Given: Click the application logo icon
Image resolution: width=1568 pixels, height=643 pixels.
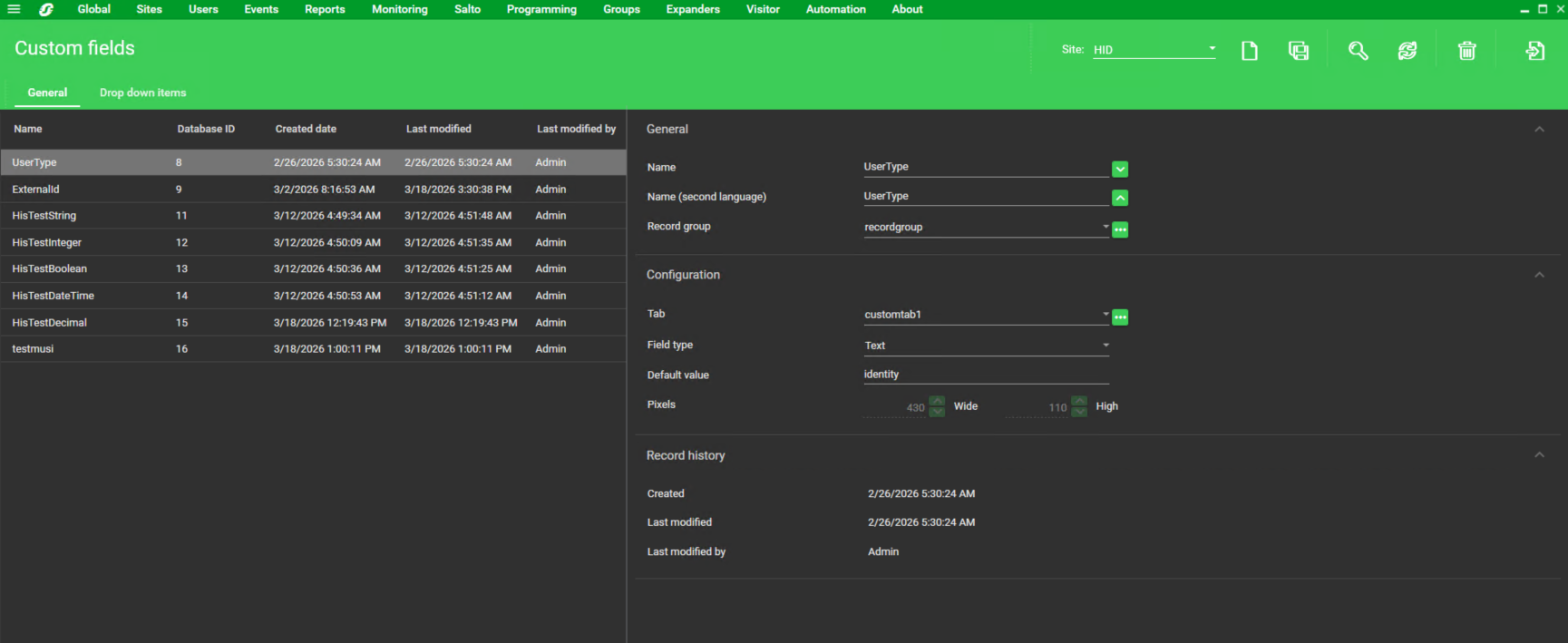Looking at the screenshot, I should [x=46, y=9].
